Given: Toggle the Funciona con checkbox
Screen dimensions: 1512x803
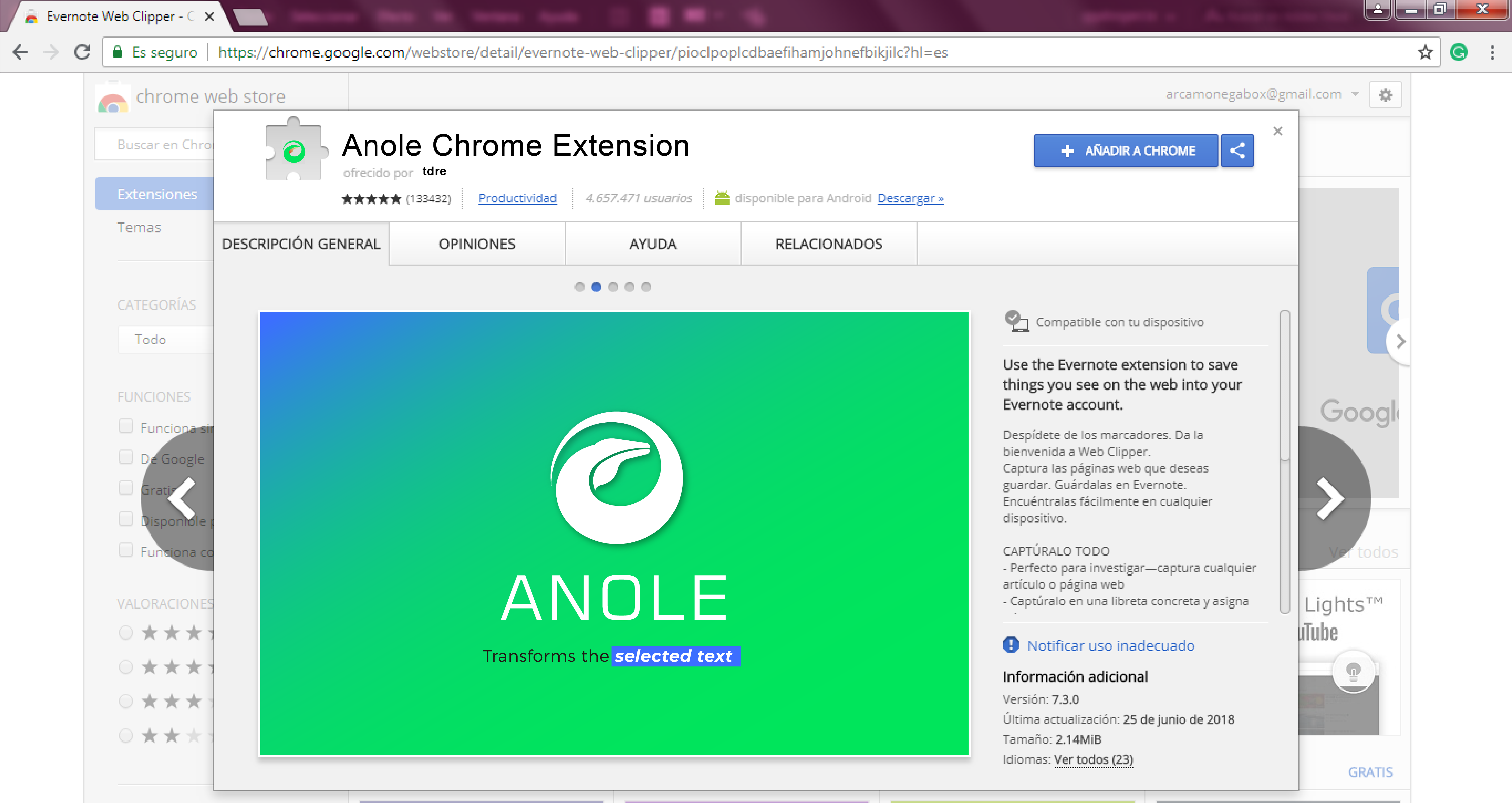Looking at the screenshot, I should tap(126, 550).
